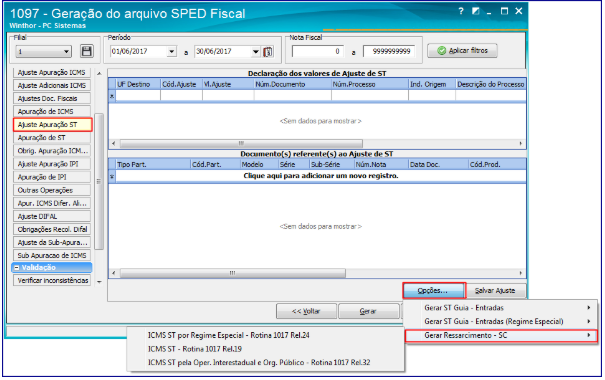
Task: Open the start date 01/06/2017 dropdown
Action: click(x=172, y=51)
